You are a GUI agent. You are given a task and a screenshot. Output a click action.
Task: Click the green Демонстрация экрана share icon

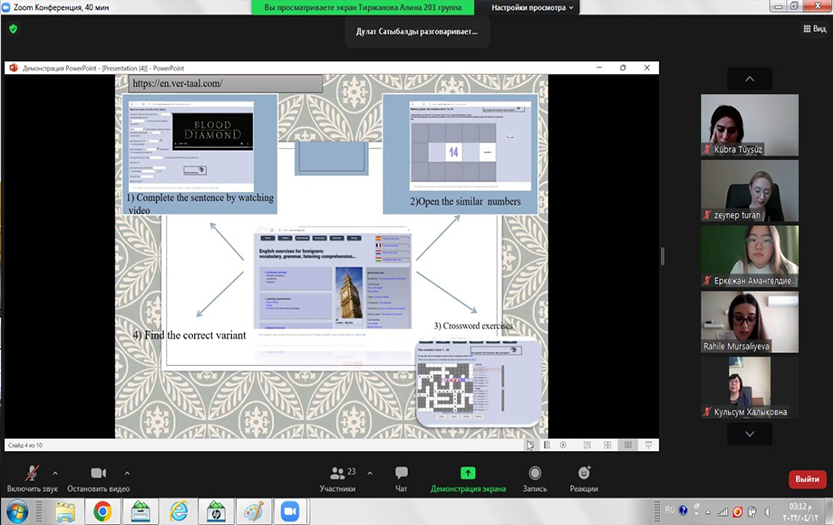(x=467, y=473)
